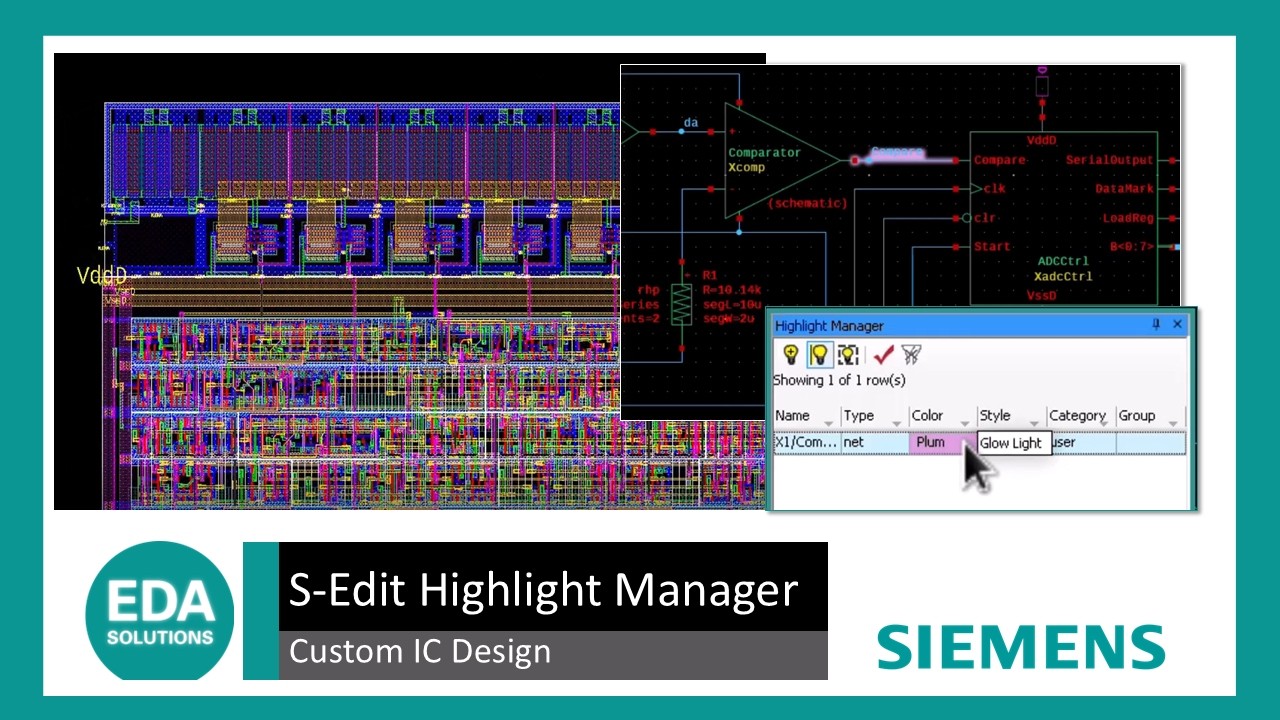Click the SerialOutput pin label
The height and width of the screenshot is (720, 1280).
pos(1109,160)
